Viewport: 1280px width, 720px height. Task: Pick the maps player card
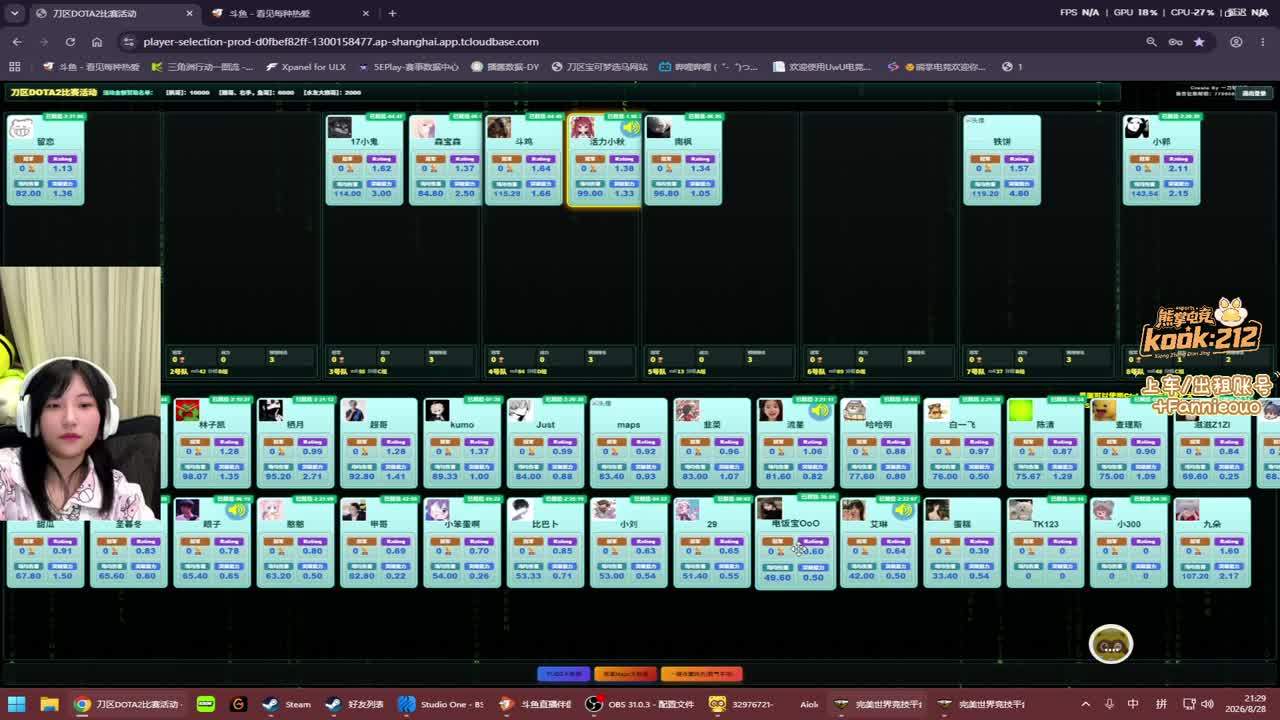click(x=628, y=443)
